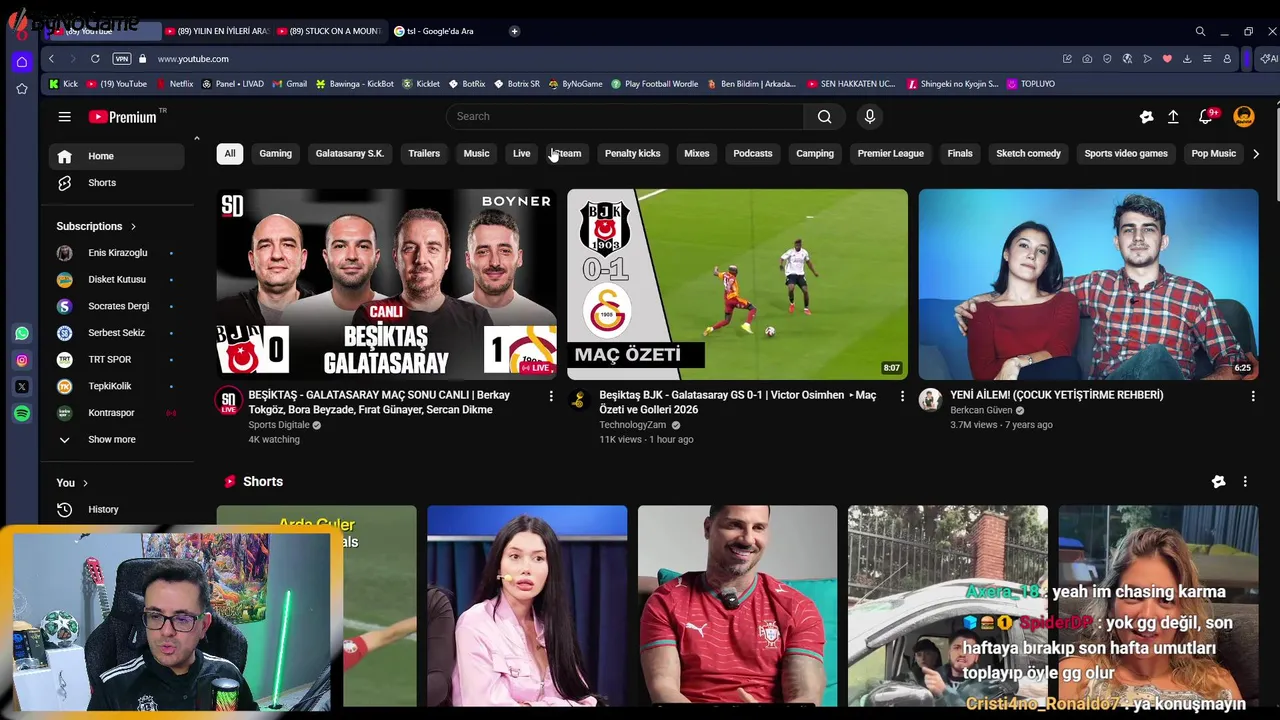Open Shorts shelf three-dot menu

(x=1245, y=482)
